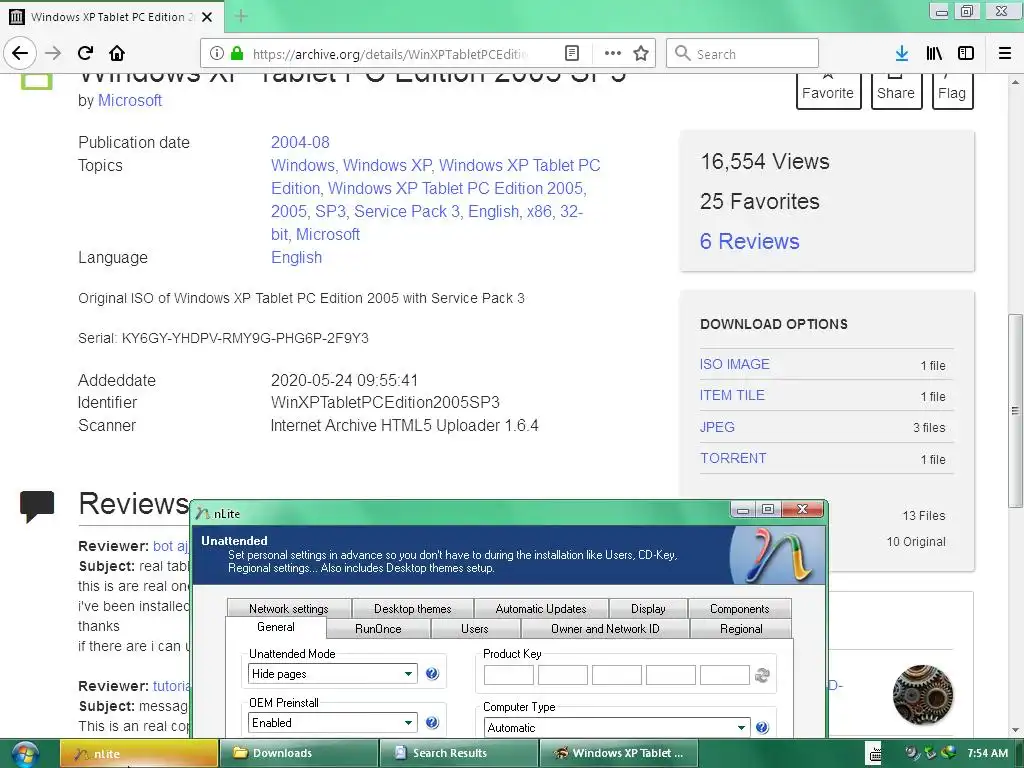The width and height of the screenshot is (1024, 768).
Task: Open the Automatic Updates tab
Action: (x=541, y=609)
